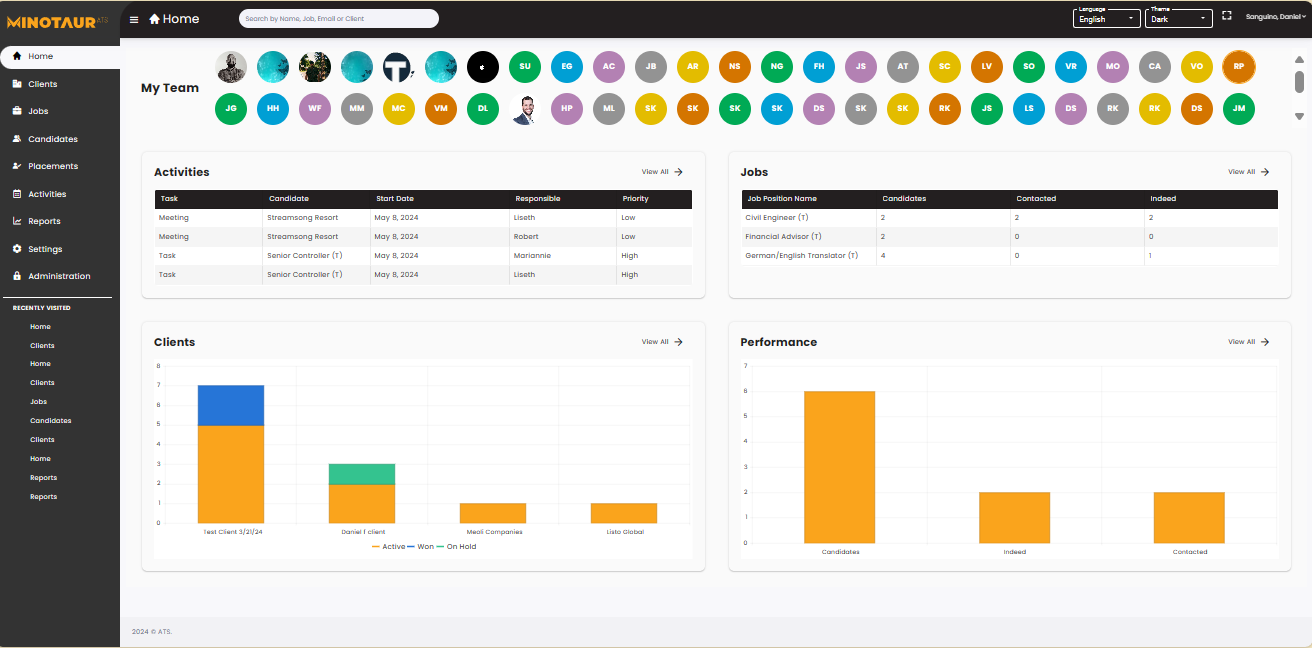Open the Sanguino, Daniel user menu
Viewport: 1312px width, 648px height.
click(1275, 17)
